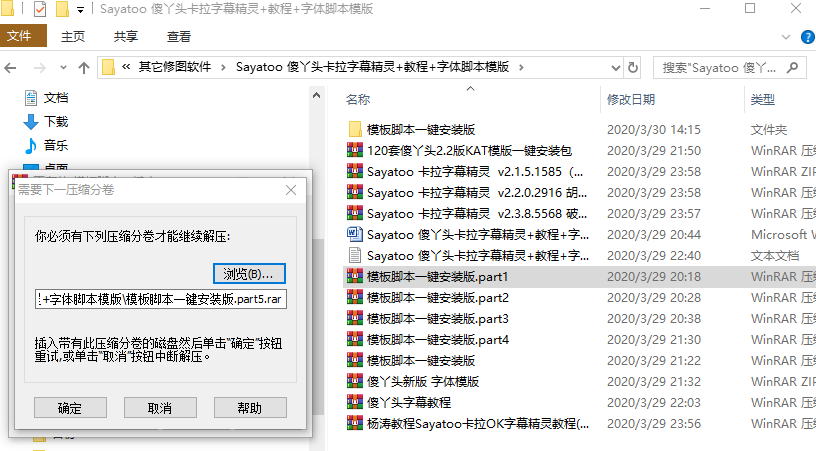Image resolution: width=816 pixels, height=451 pixels.
Task: Select the Word document file icon
Action: coord(355,234)
